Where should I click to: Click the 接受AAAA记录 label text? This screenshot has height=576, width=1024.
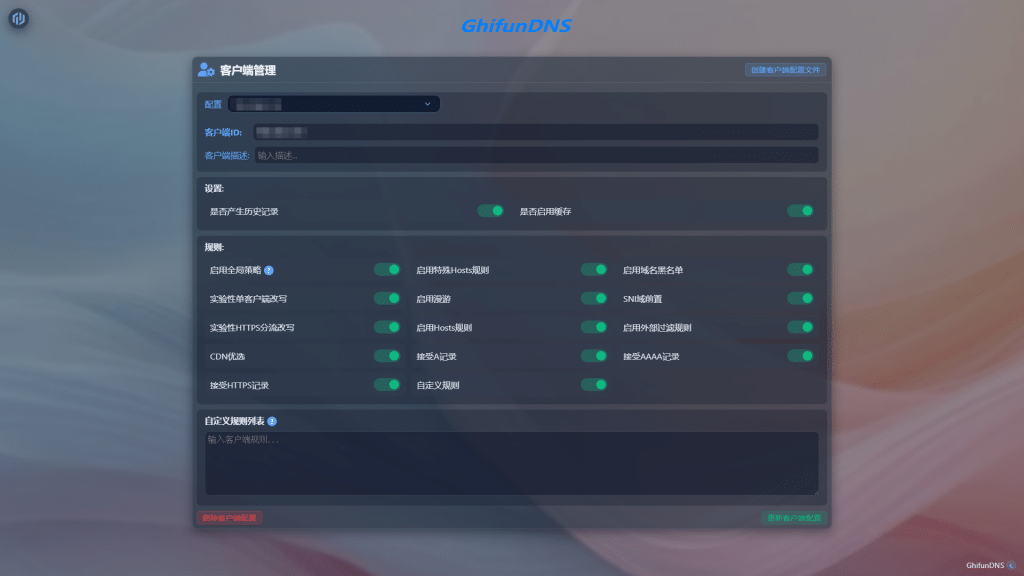coord(651,357)
